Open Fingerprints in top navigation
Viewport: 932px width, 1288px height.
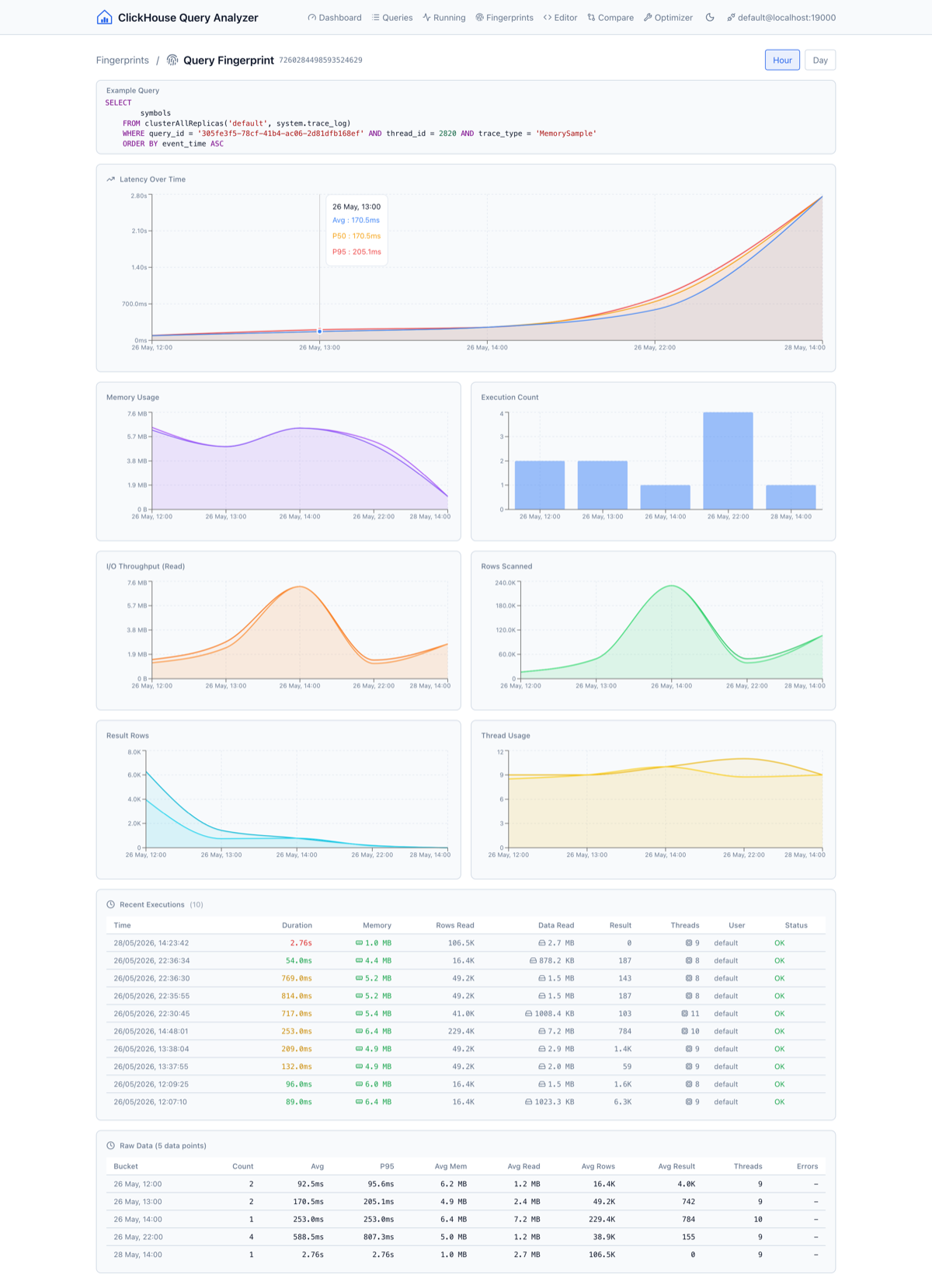505,17
